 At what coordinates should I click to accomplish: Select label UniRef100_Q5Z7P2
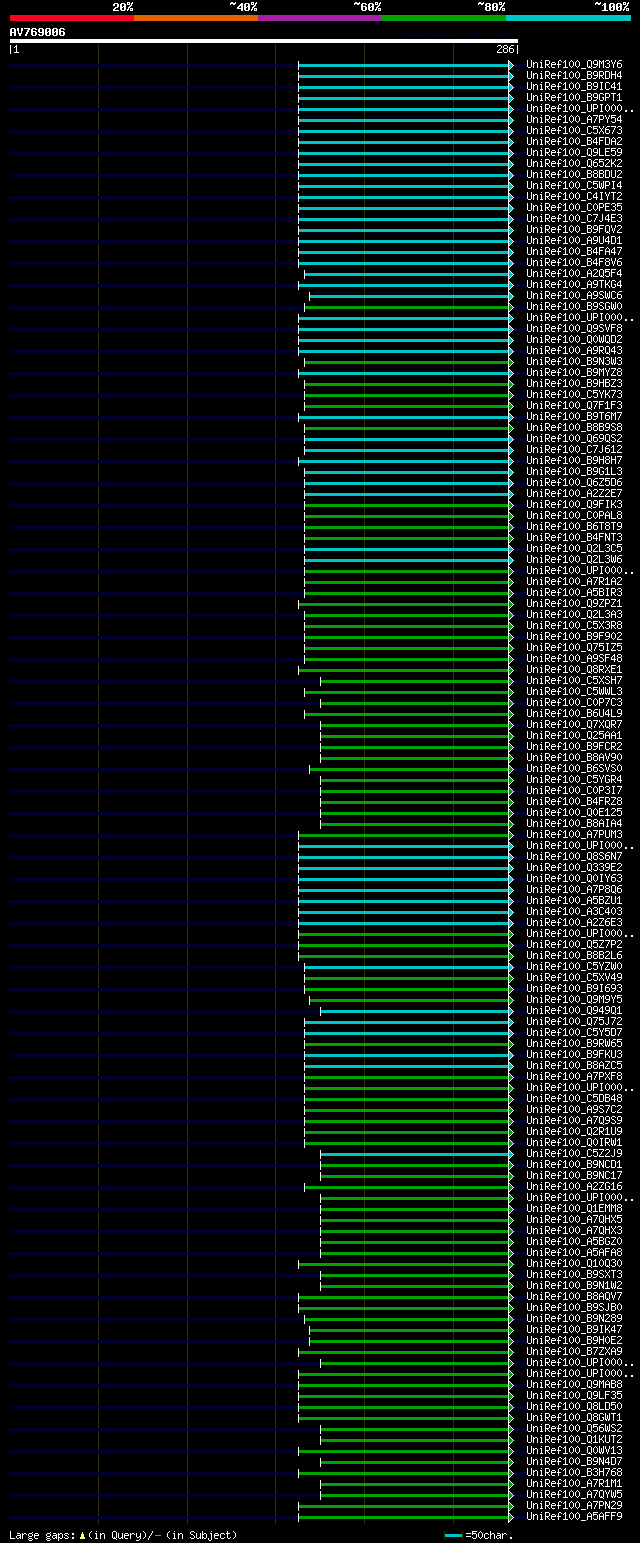pos(574,944)
